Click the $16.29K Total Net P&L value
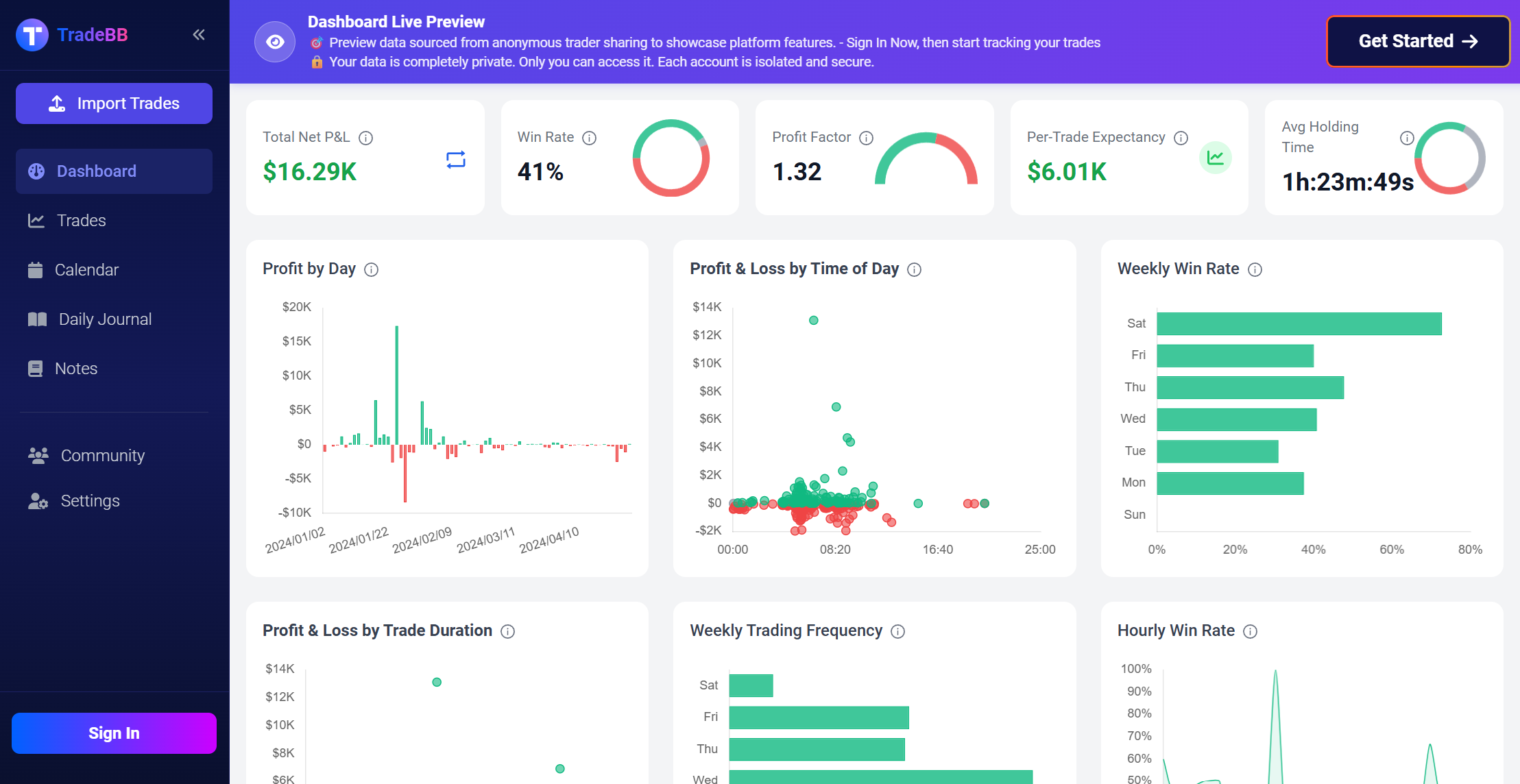The height and width of the screenshot is (784, 1520). (x=310, y=171)
